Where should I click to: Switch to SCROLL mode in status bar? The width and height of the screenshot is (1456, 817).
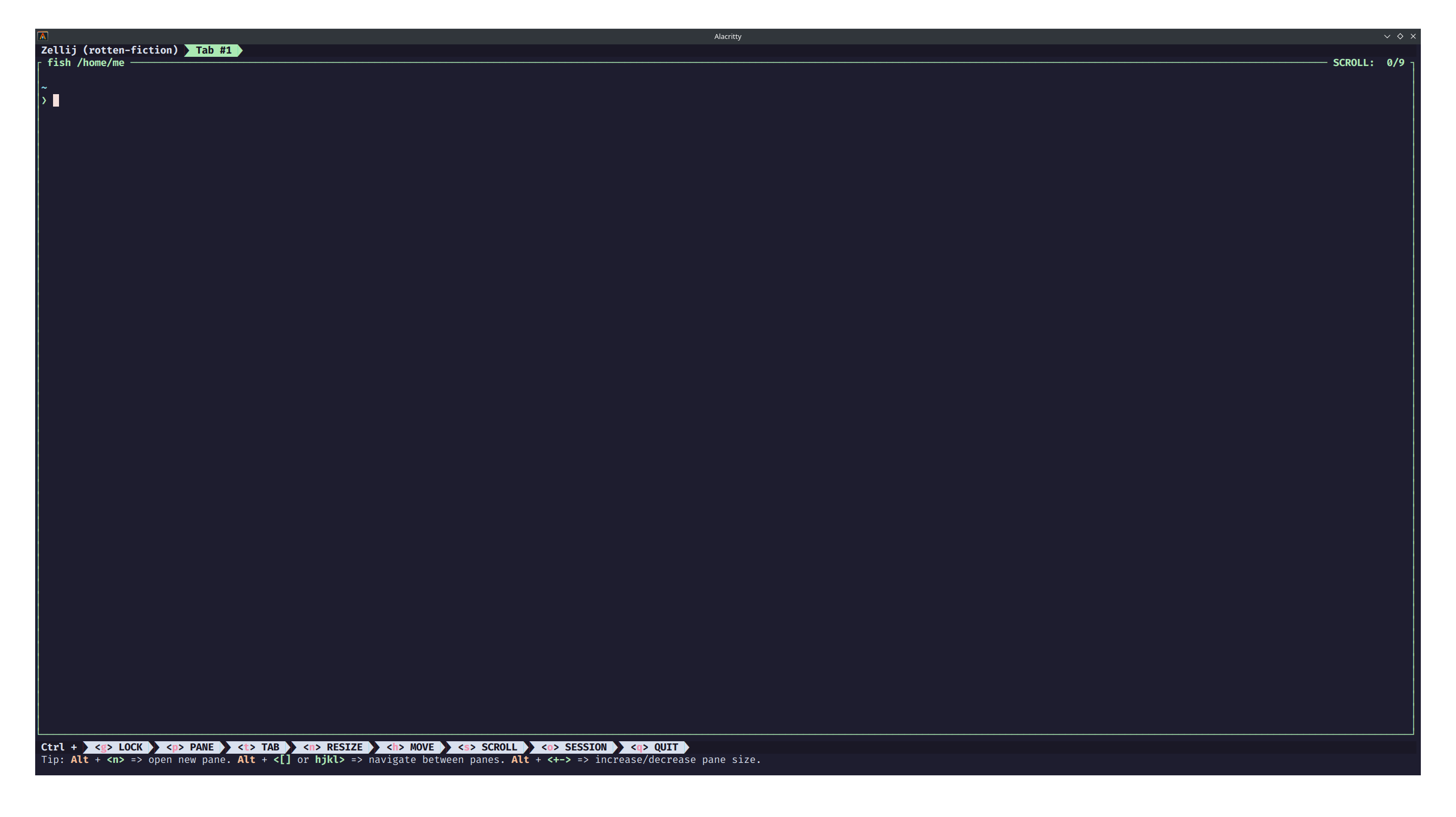(487, 747)
